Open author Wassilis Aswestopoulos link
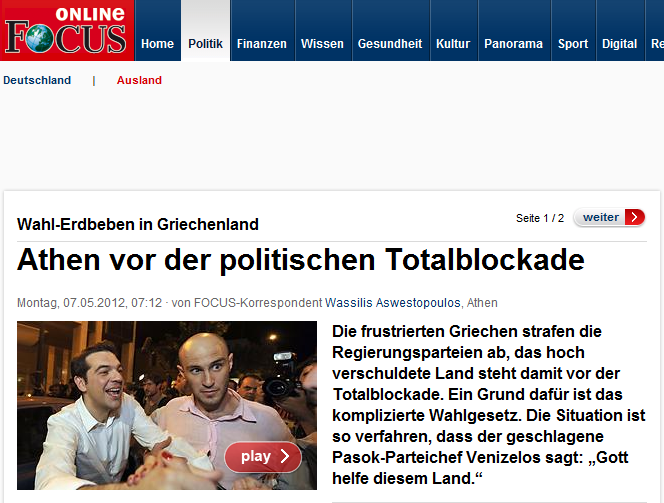Image resolution: width=664 pixels, height=503 pixels. pyautogui.click(x=393, y=303)
